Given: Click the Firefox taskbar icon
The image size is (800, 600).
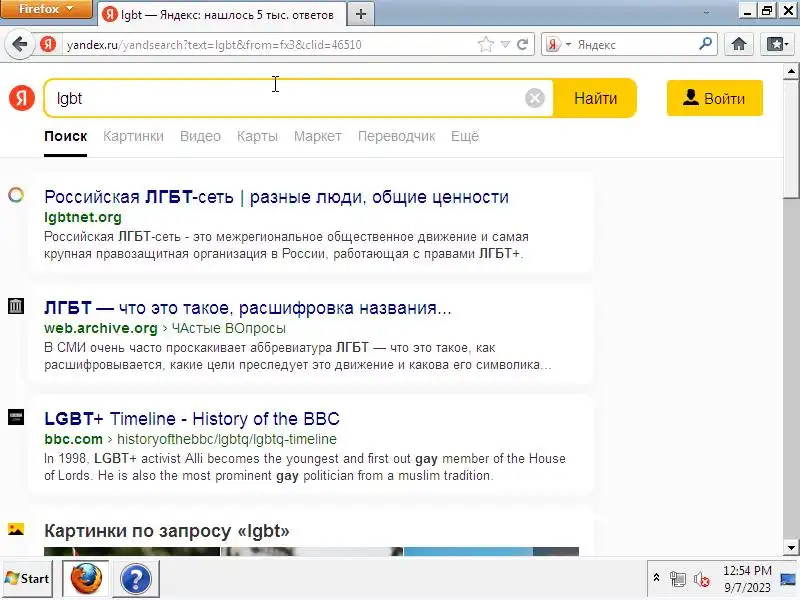Looking at the screenshot, I should click(86, 579).
